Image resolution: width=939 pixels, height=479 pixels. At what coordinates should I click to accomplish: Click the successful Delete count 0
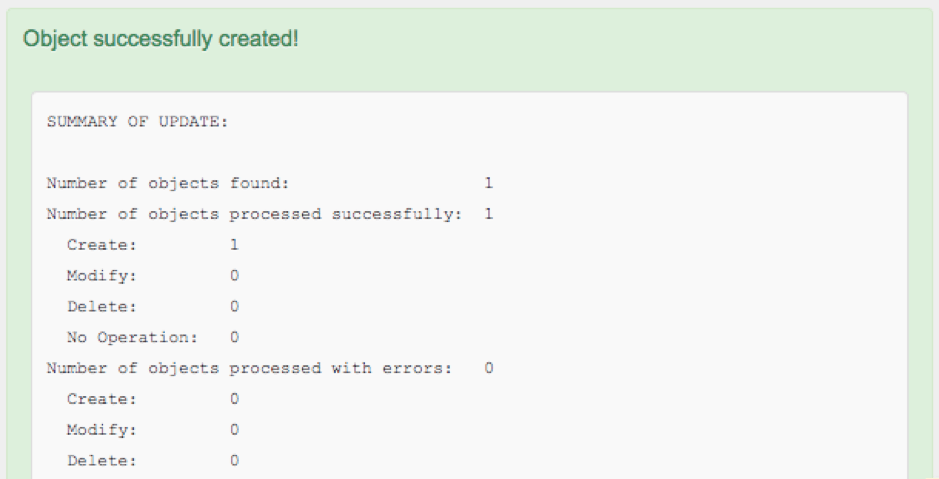tap(234, 307)
